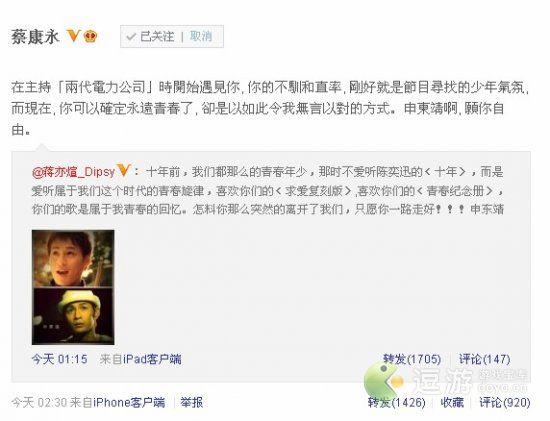Viewport: 550px width, 421px height.
Task: Open the 蔡康永 profile name
Action: 35,36
